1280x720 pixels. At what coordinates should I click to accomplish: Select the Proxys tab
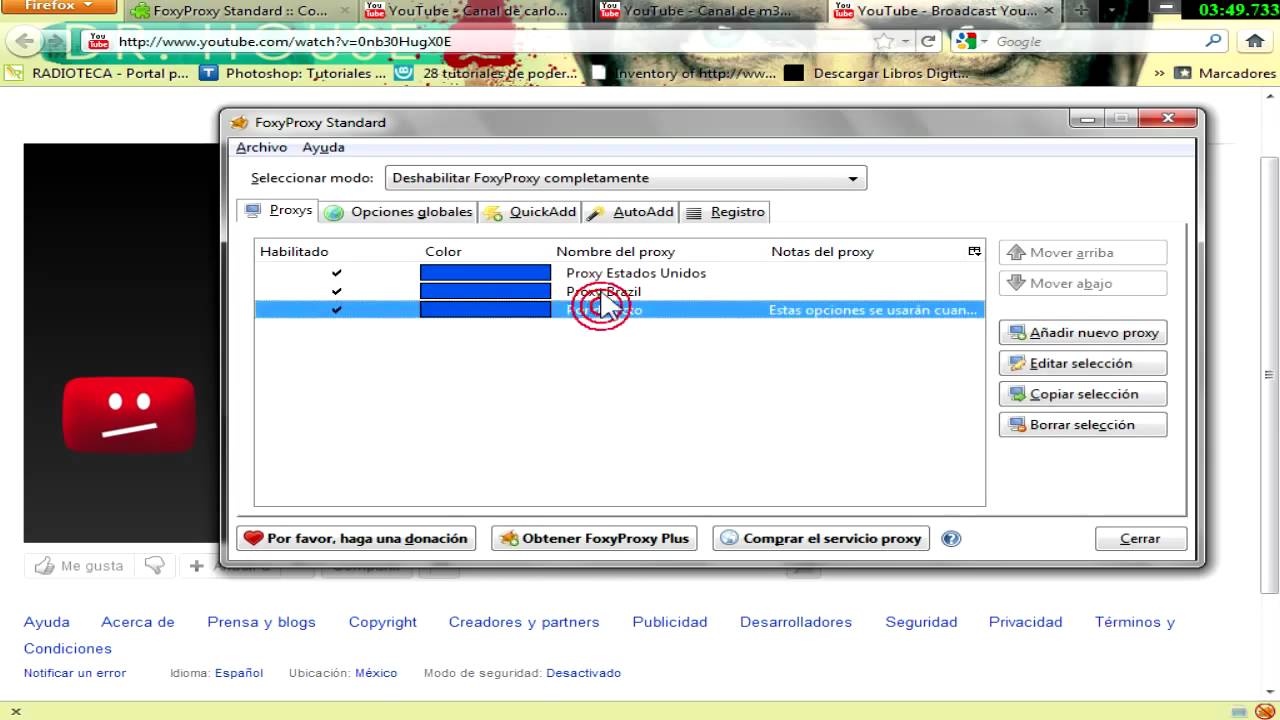click(x=278, y=211)
